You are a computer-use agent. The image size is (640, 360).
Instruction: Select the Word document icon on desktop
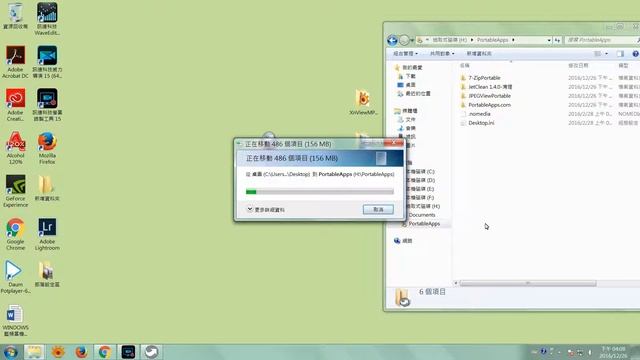(x=16, y=320)
